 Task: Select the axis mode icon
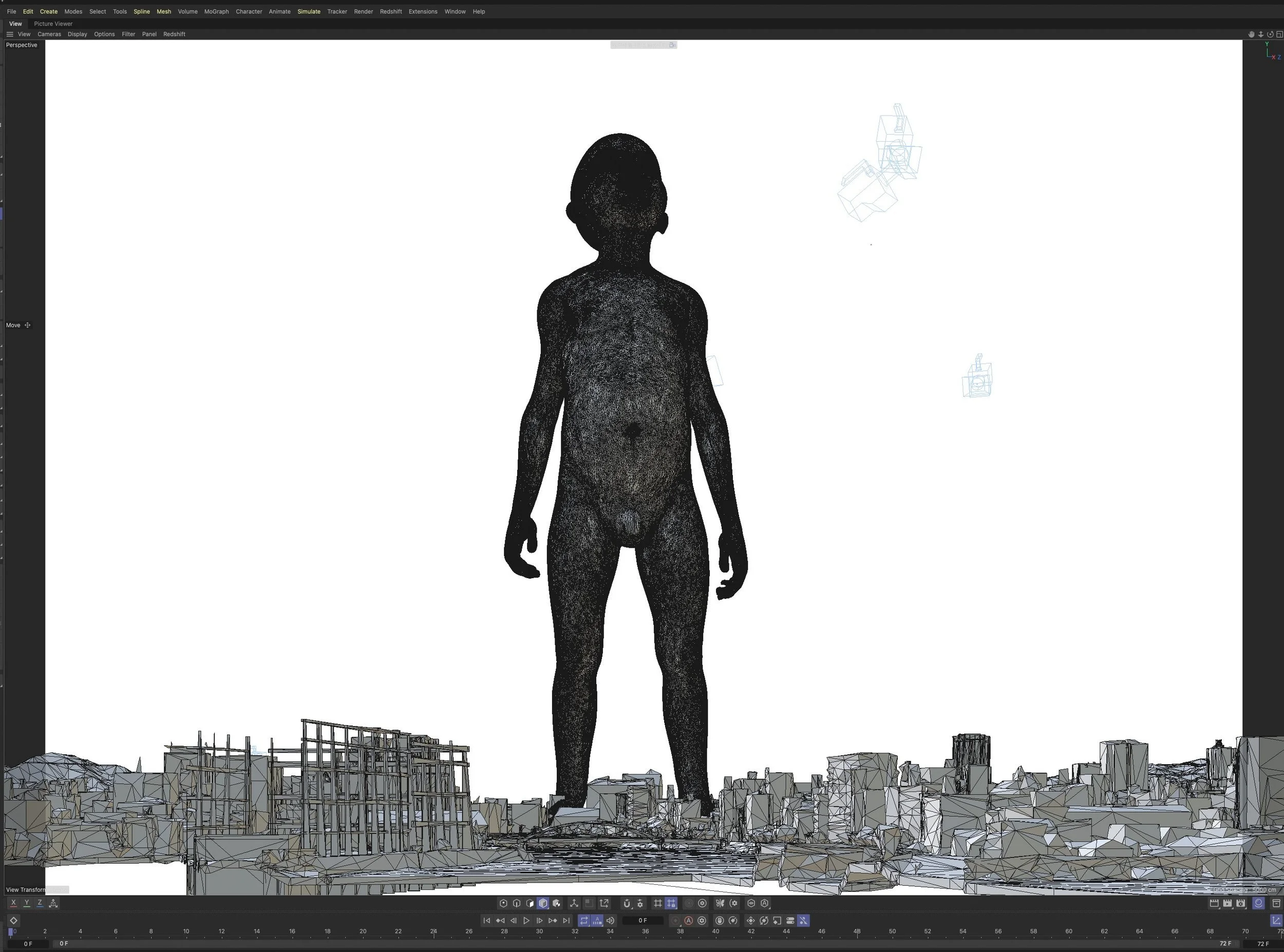(573, 903)
